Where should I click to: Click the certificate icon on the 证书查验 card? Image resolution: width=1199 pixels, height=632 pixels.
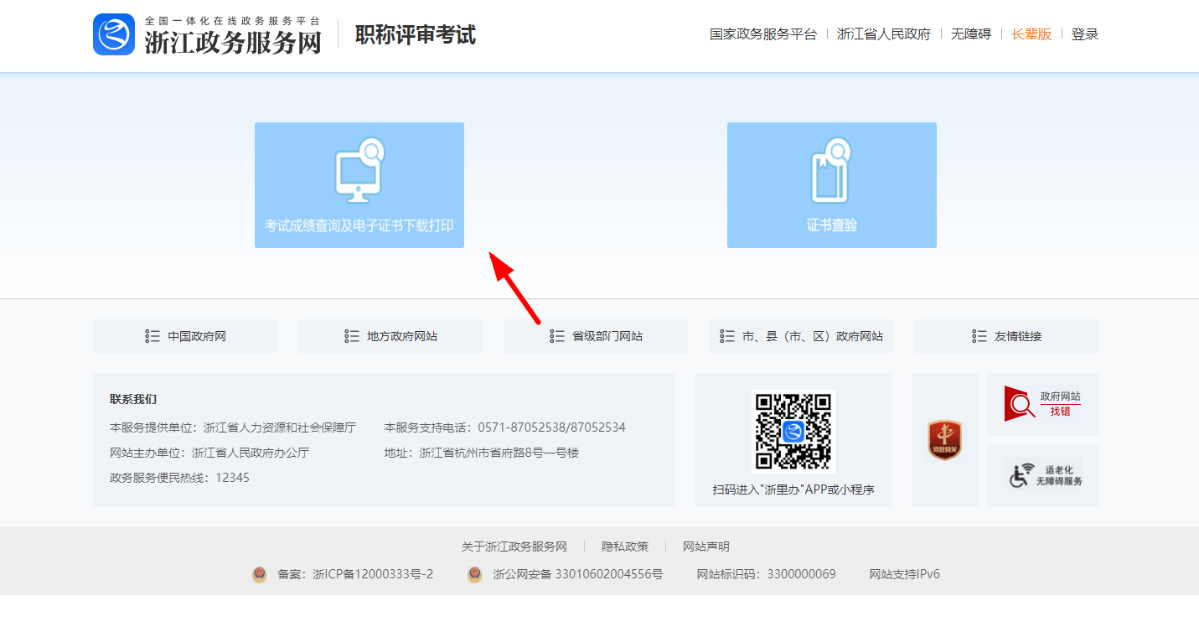[831, 170]
